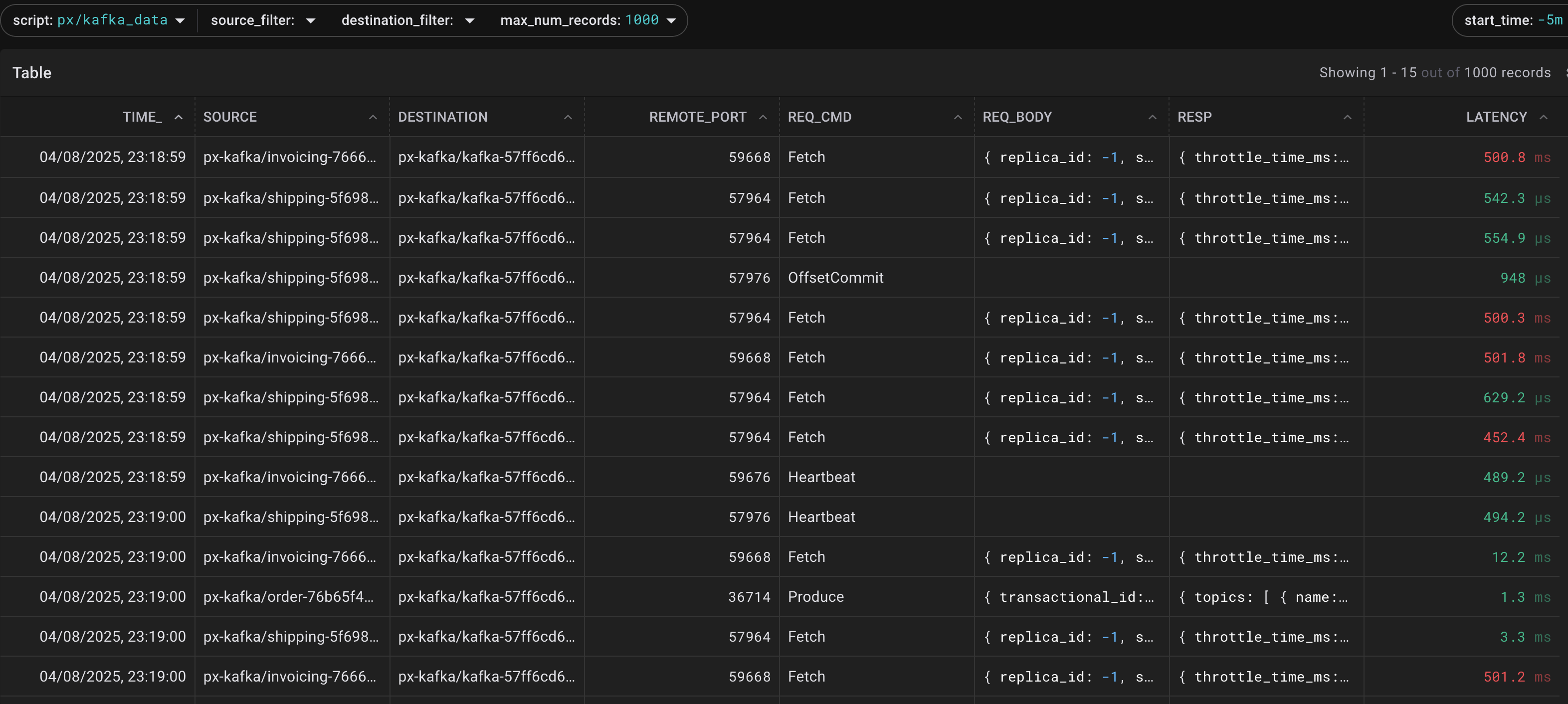Sort by REQ_CMD column arrow

pyautogui.click(x=958, y=117)
